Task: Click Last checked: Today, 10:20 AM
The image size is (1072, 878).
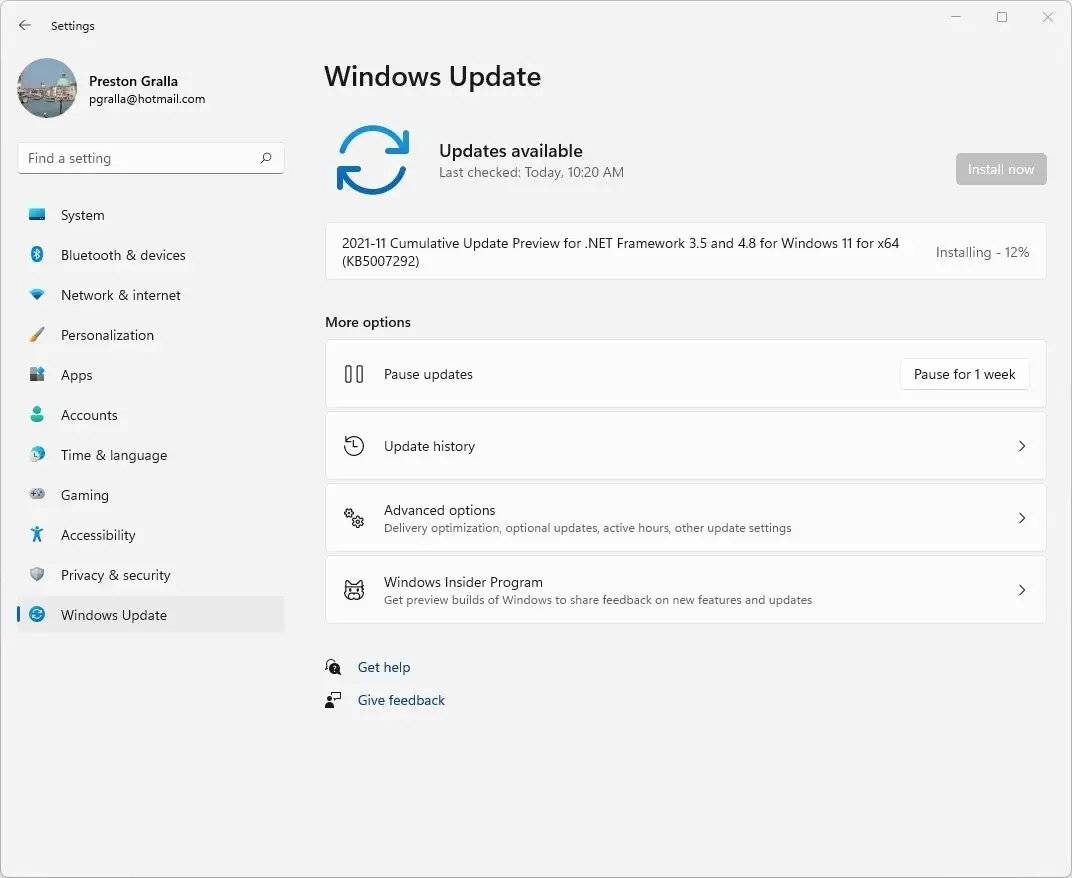Action: click(531, 172)
